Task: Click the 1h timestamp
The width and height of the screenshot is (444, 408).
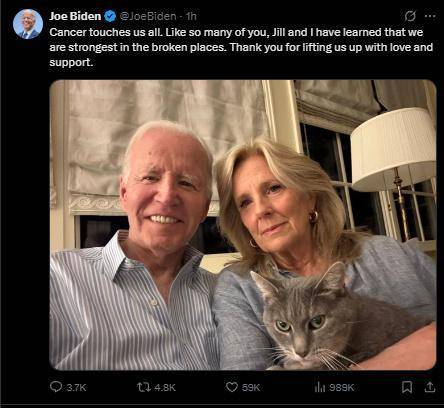Action: point(191,16)
